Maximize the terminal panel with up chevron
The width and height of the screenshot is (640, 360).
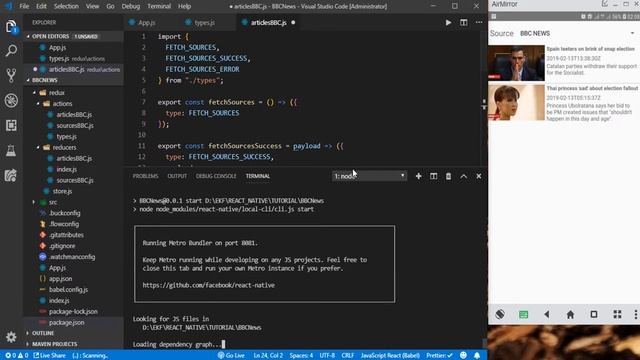[x=464, y=176]
